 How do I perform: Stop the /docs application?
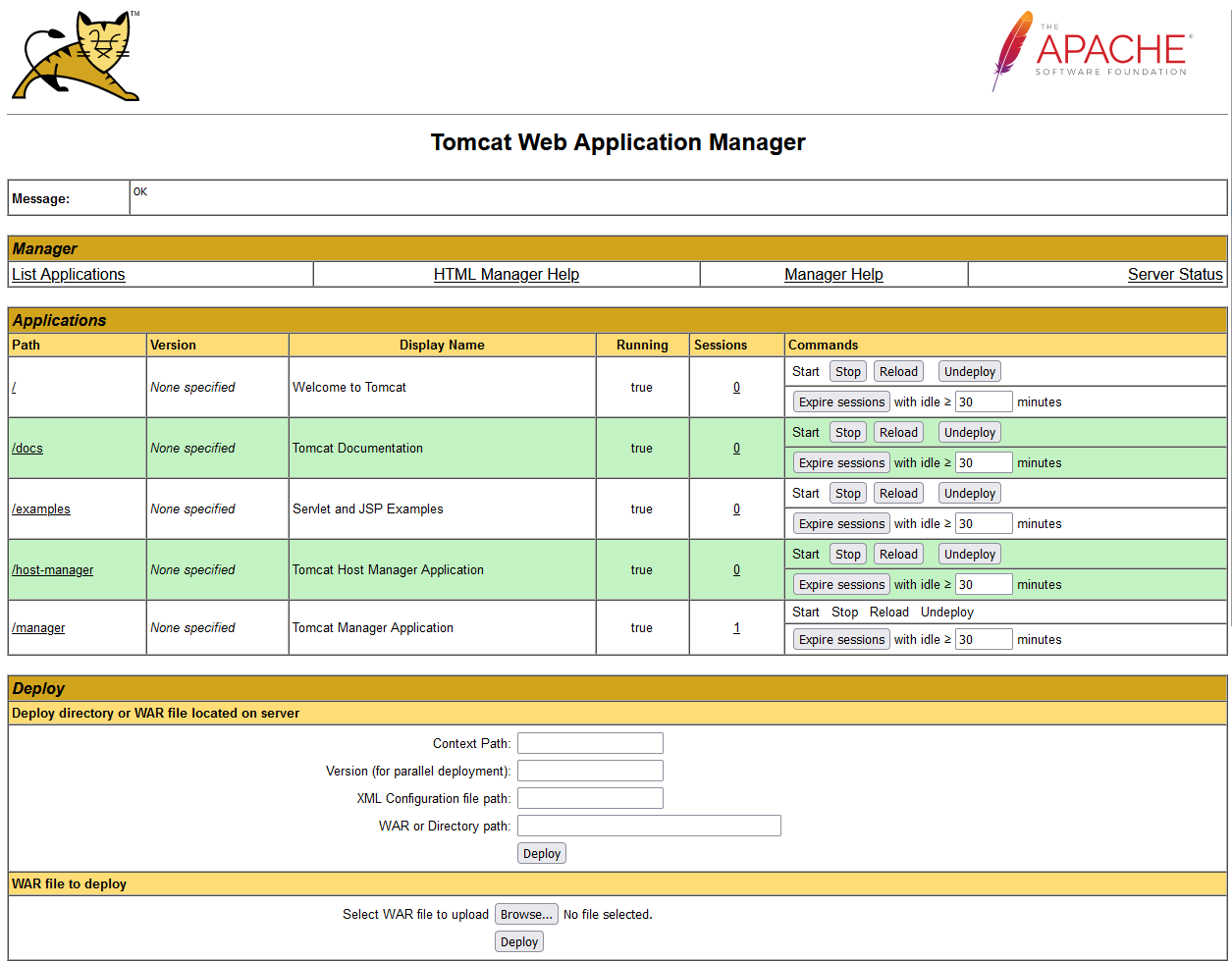(848, 433)
